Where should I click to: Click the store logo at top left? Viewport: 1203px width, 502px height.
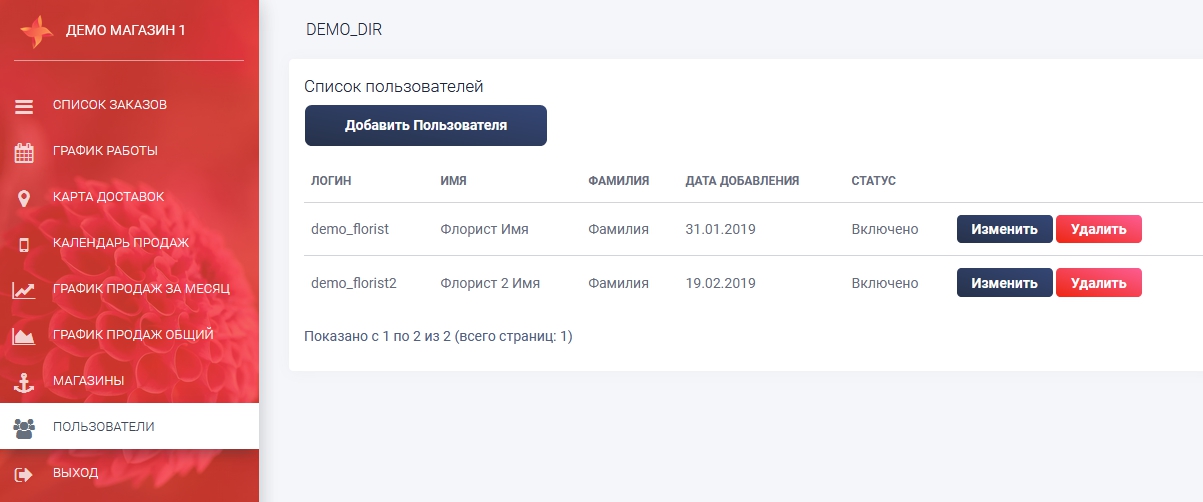point(36,31)
